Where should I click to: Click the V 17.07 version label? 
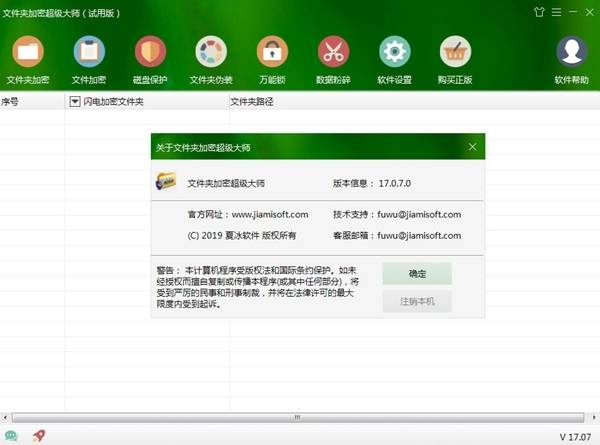[x=575, y=437]
